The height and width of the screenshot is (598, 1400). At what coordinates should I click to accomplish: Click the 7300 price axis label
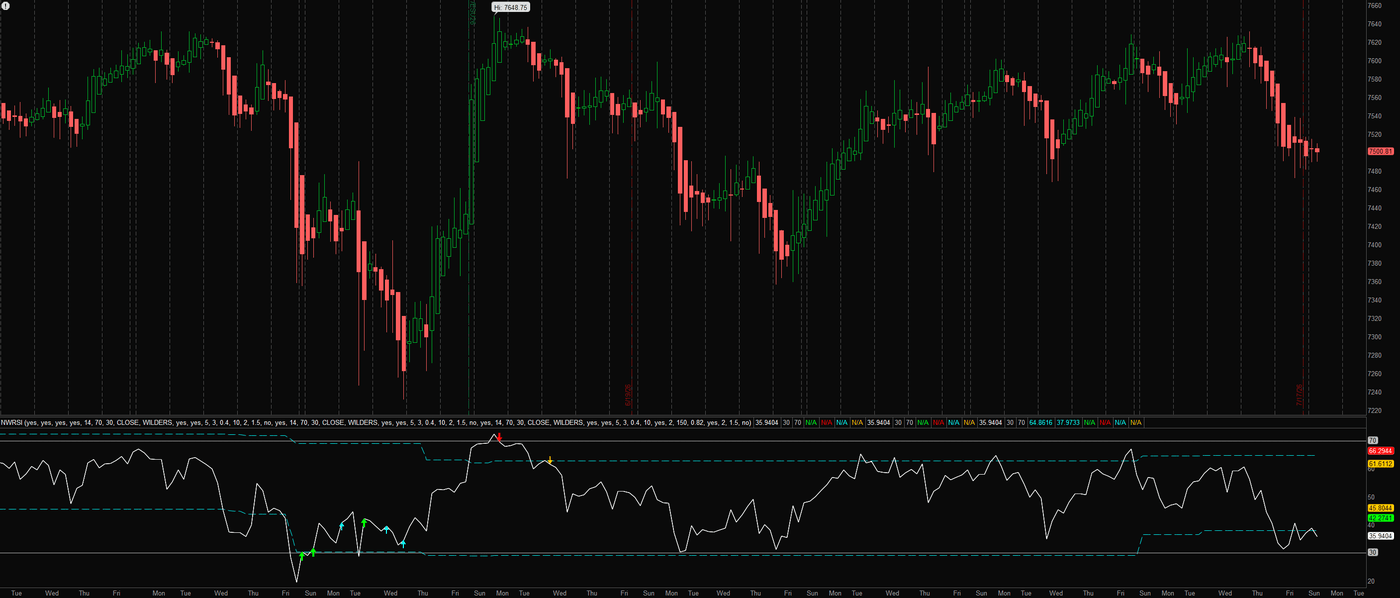coord(1375,337)
